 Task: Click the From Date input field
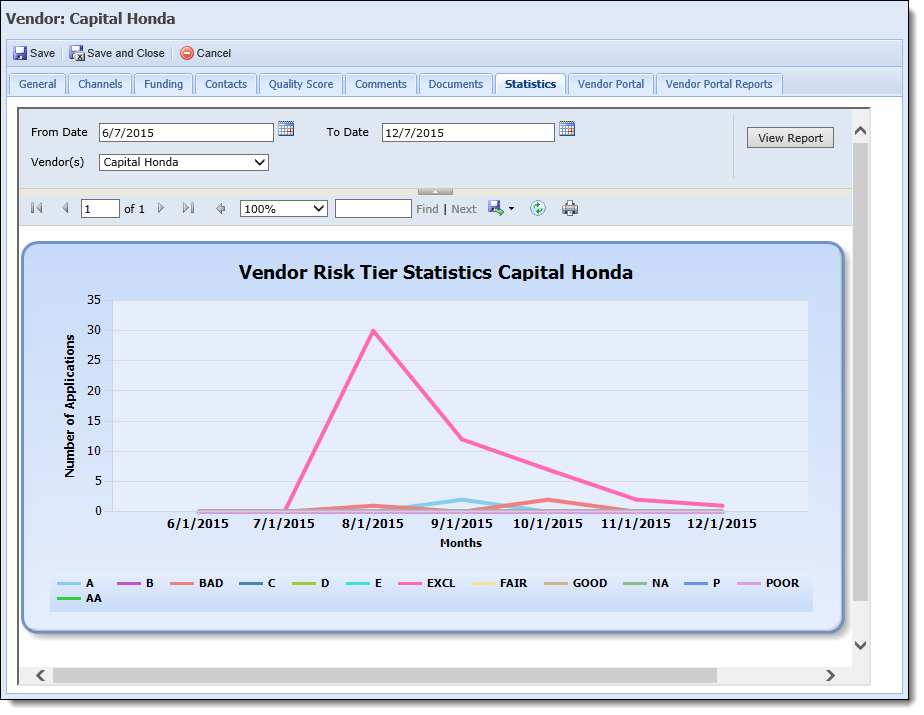[x=186, y=133]
